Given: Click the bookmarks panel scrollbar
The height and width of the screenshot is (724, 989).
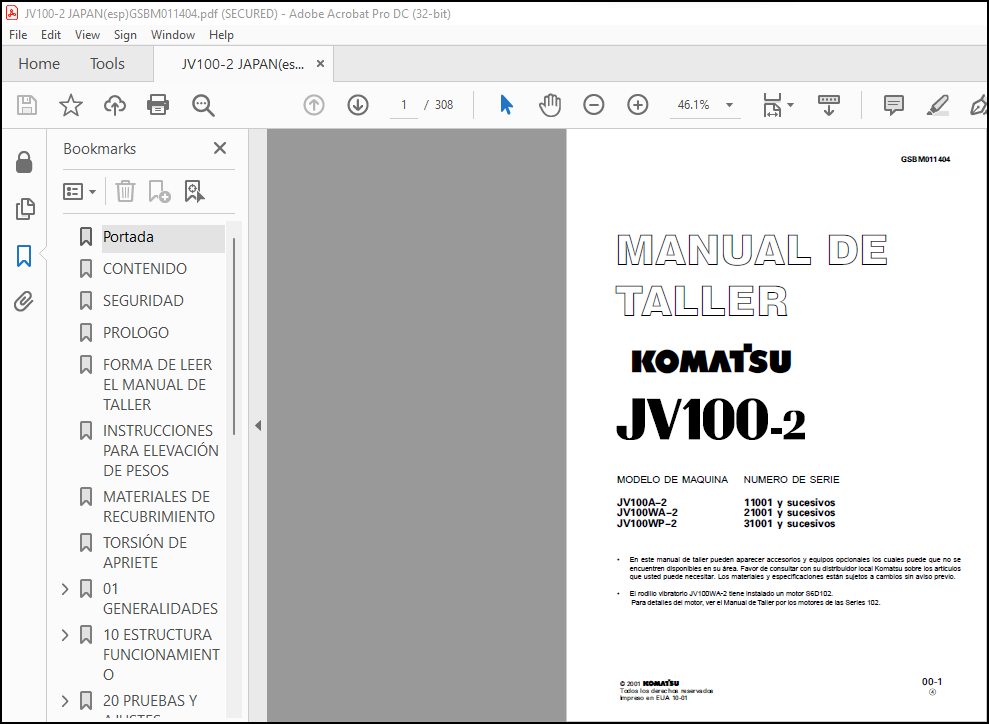Looking at the screenshot, I should (x=234, y=336).
